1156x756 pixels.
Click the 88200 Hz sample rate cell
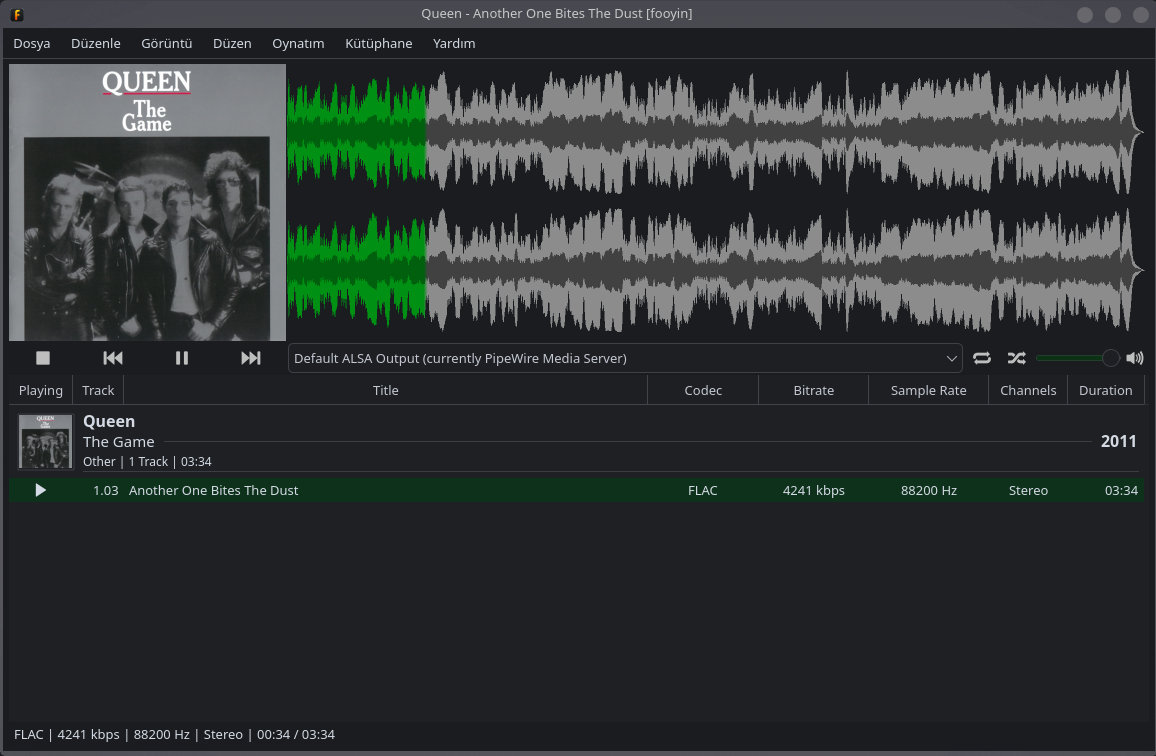(929, 490)
